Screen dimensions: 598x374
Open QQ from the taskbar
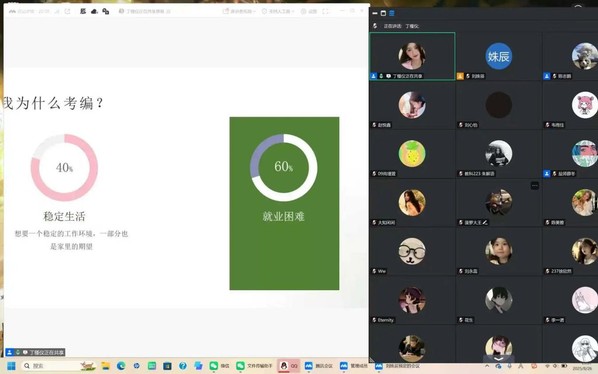[x=289, y=366]
